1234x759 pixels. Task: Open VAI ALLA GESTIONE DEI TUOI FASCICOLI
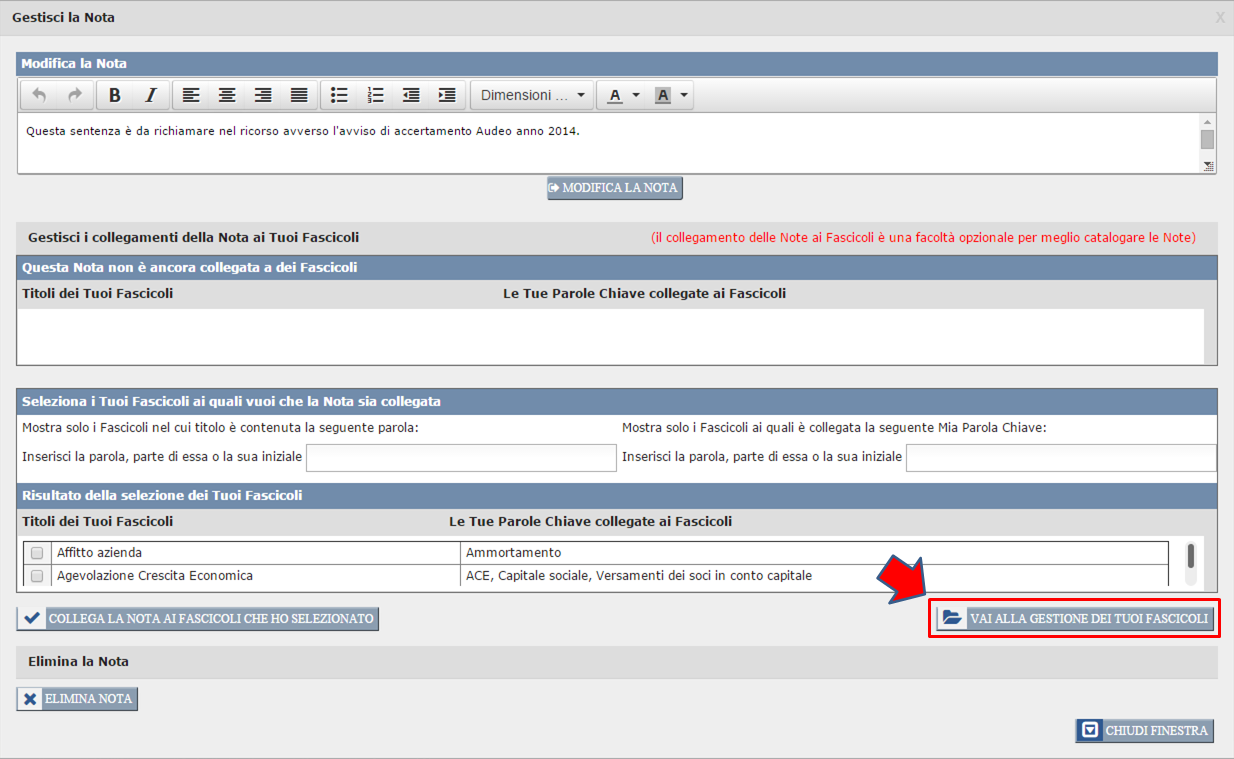click(1076, 619)
